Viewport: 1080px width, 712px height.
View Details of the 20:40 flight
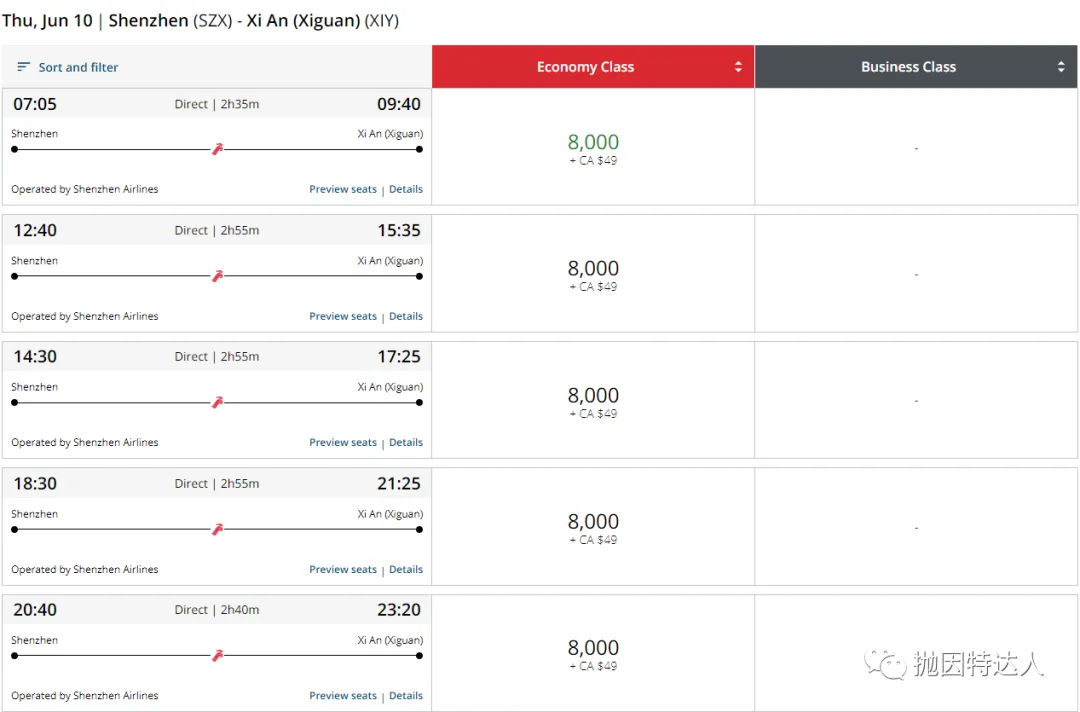click(406, 696)
